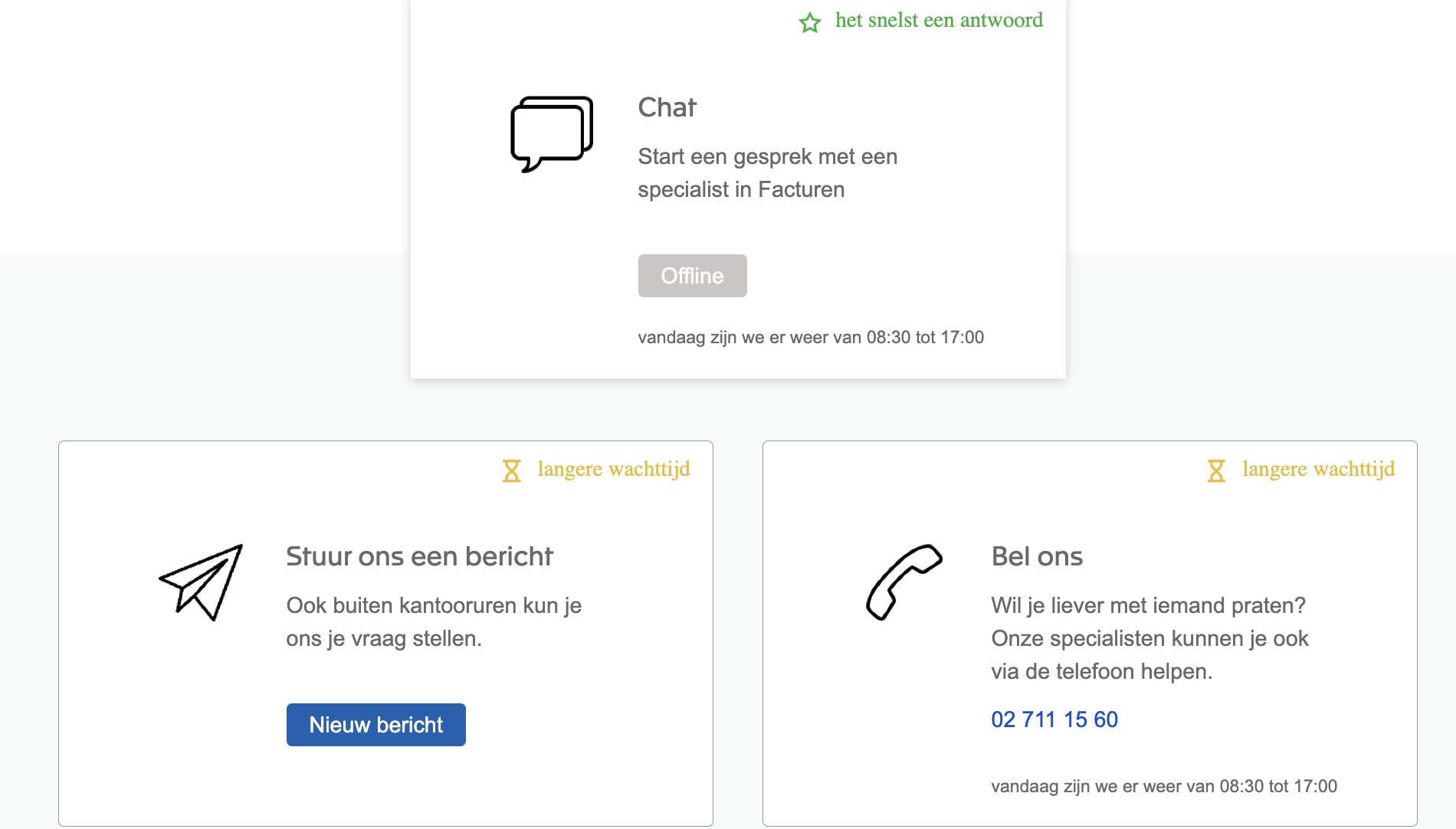Click the 'langere wachttijd' label on call card
1456x829 pixels.
(1319, 469)
